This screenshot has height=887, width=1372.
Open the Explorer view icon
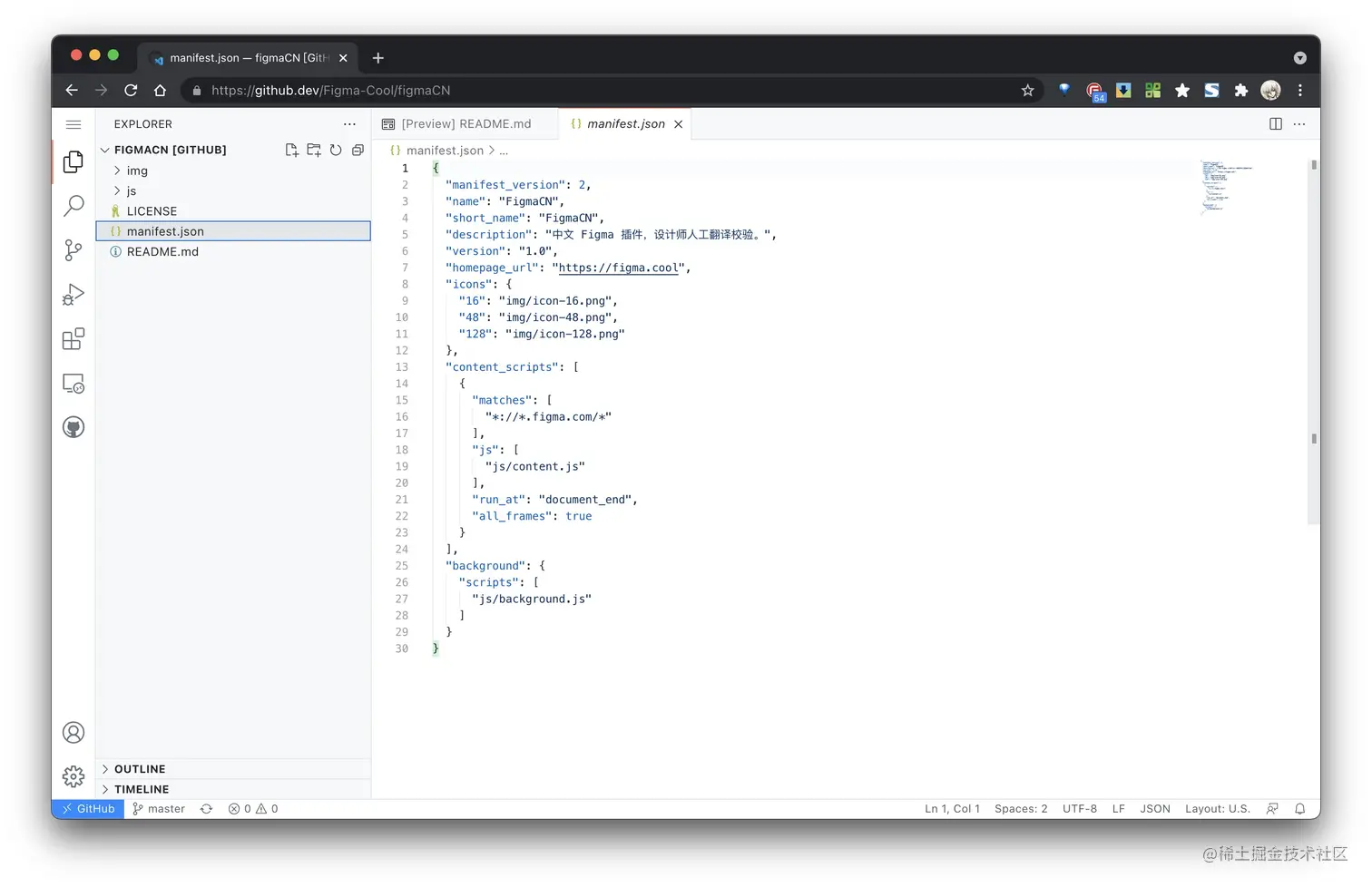coord(73,162)
